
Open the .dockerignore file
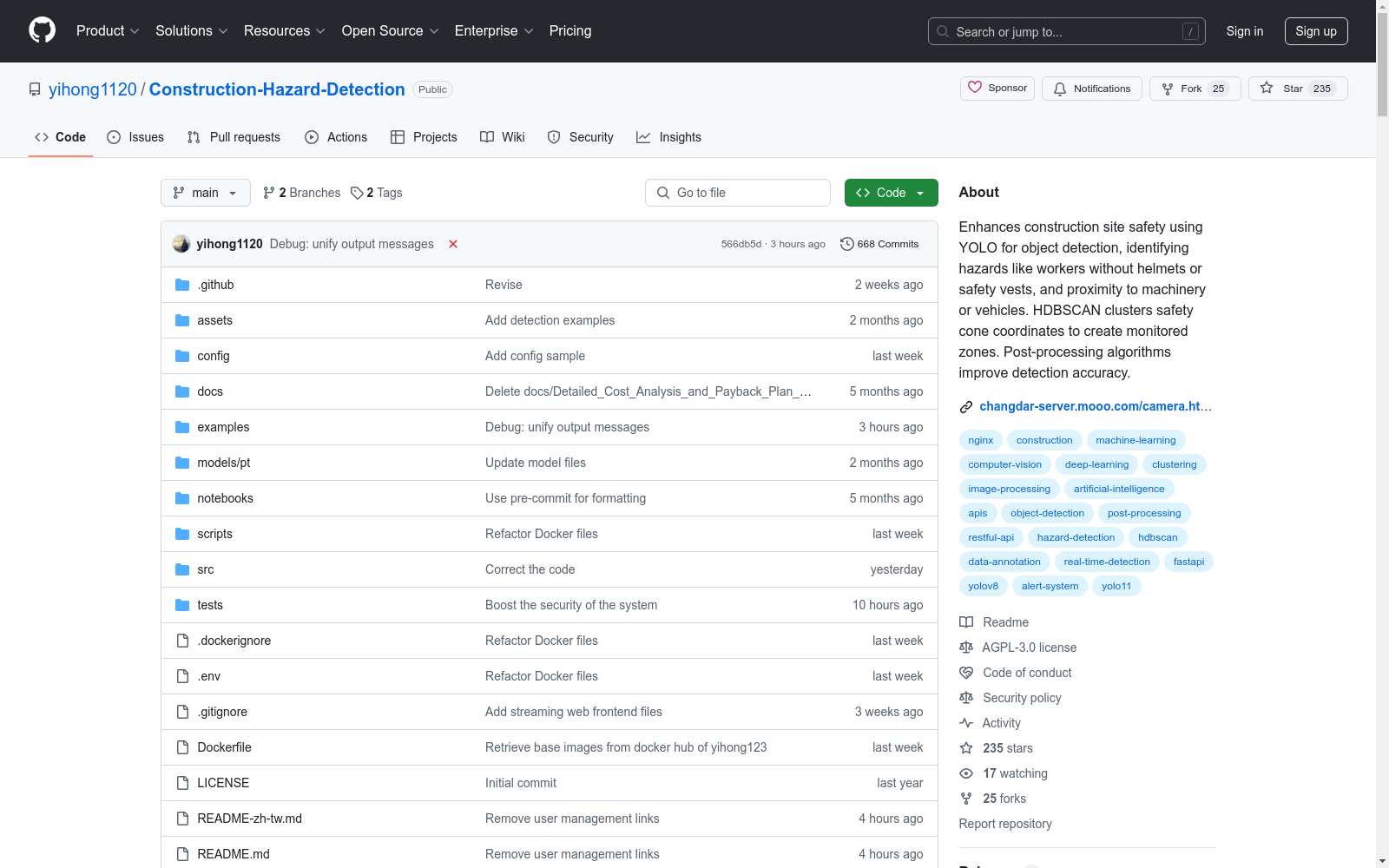(x=234, y=641)
